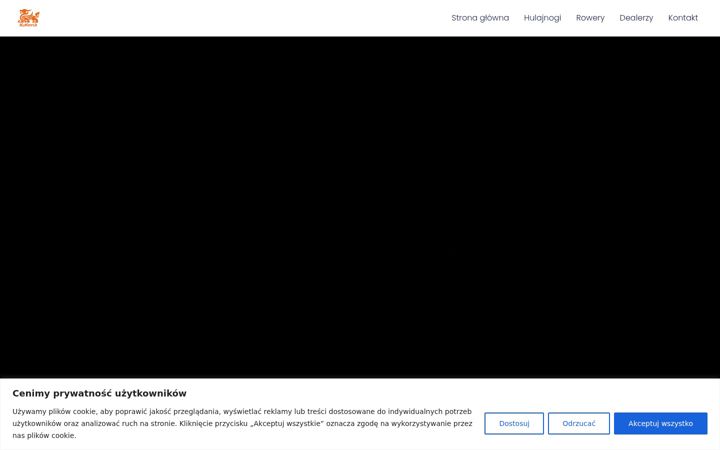The height and width of the screenshot is (450, 720).
Task: Open the Rowery section
Action: 590,18
